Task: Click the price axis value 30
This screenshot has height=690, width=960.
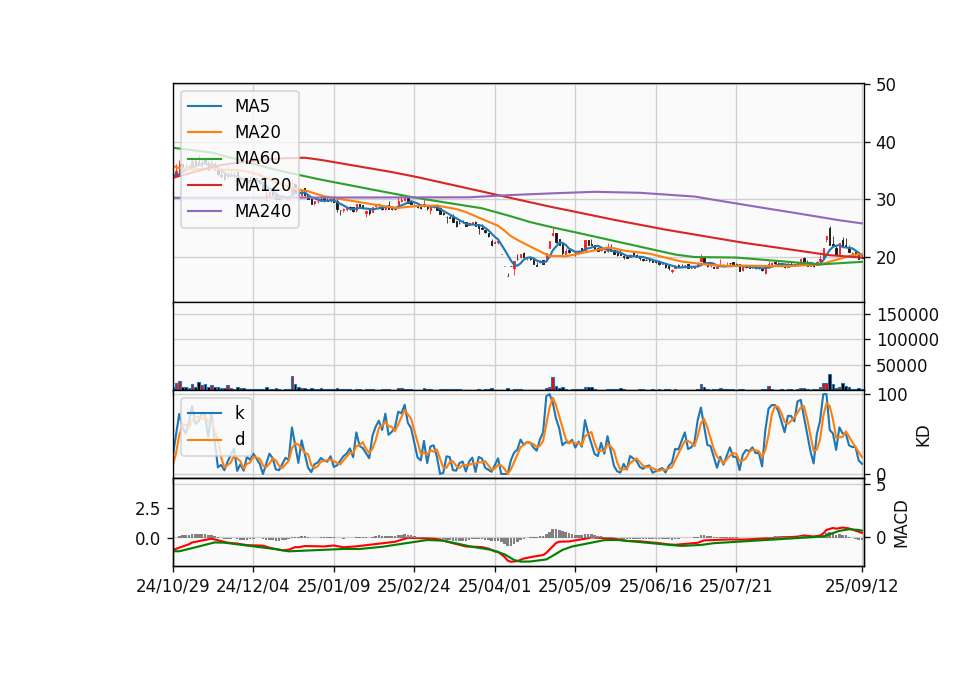Action: (886, 200)
